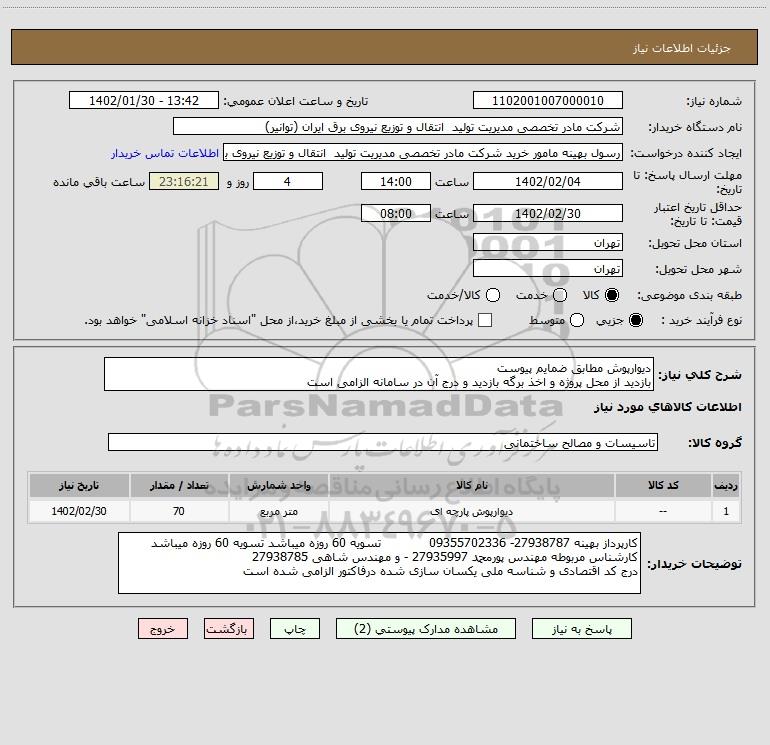Check the اسناد خزانه اسلامی payment checkbox

[485, 320]
